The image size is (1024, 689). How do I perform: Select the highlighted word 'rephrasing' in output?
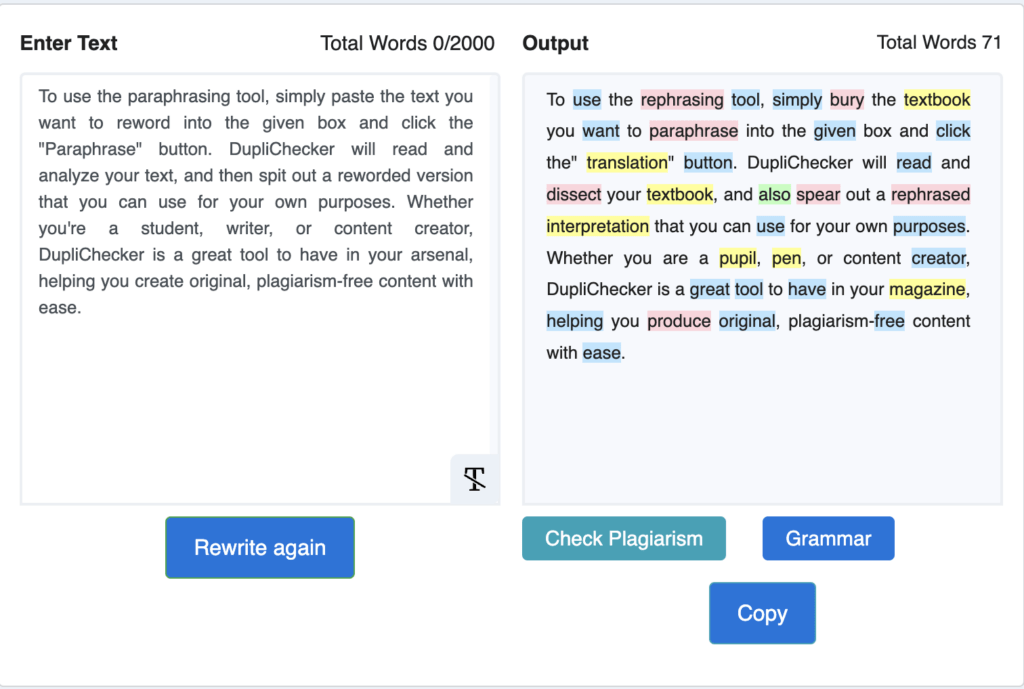coord(682,99)
